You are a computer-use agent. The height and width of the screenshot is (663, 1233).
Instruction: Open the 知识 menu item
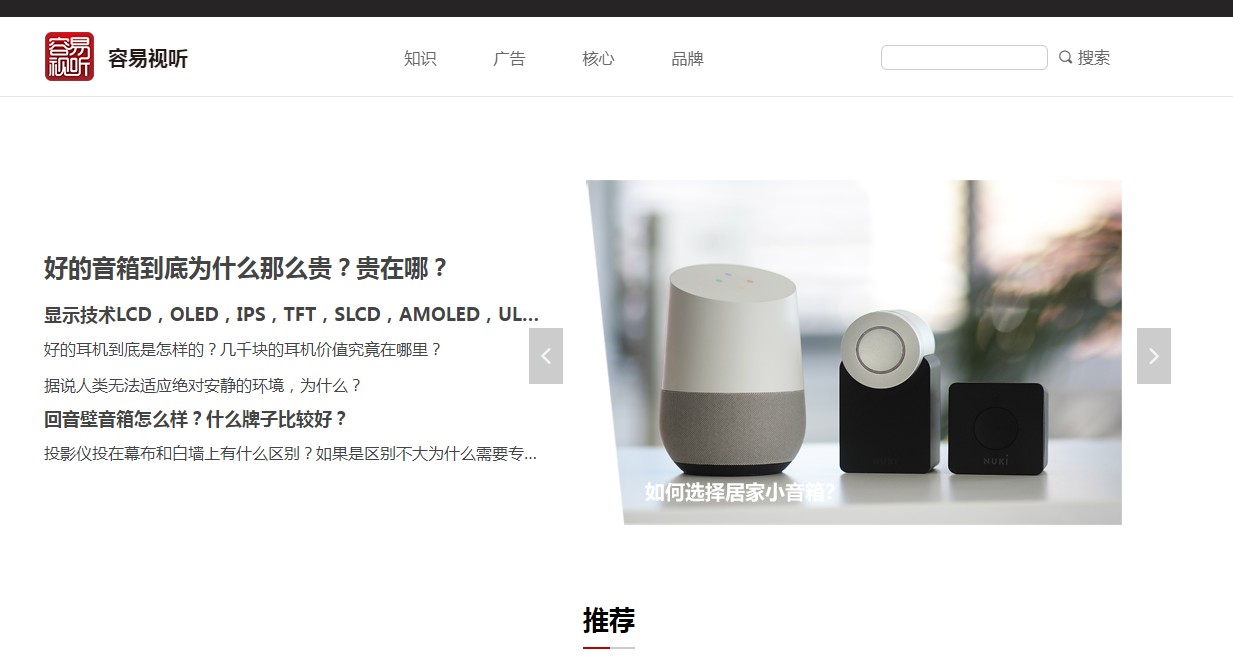click(x=420, y=58)
